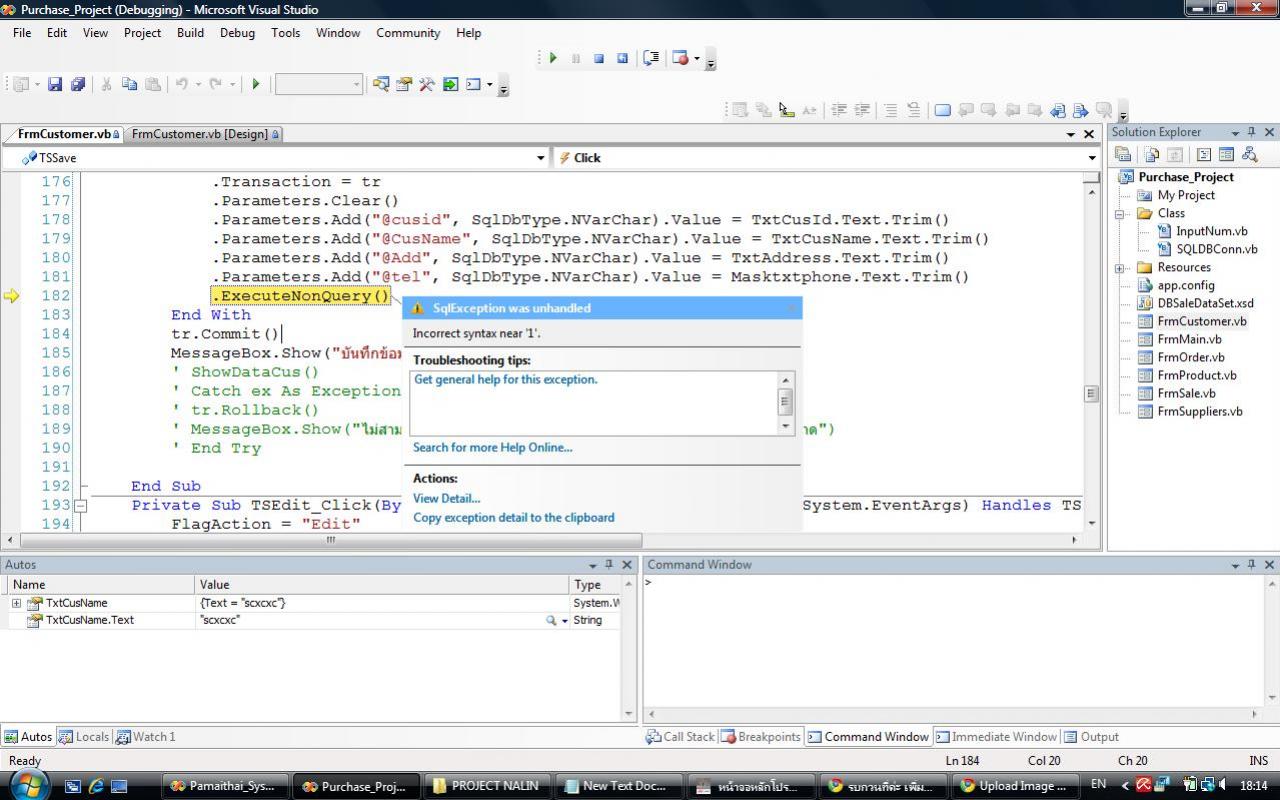Collapse the TSEdit_Click outline region at line 193
The width and height of the screenshot is (1280, 800).
coord(81,506)
